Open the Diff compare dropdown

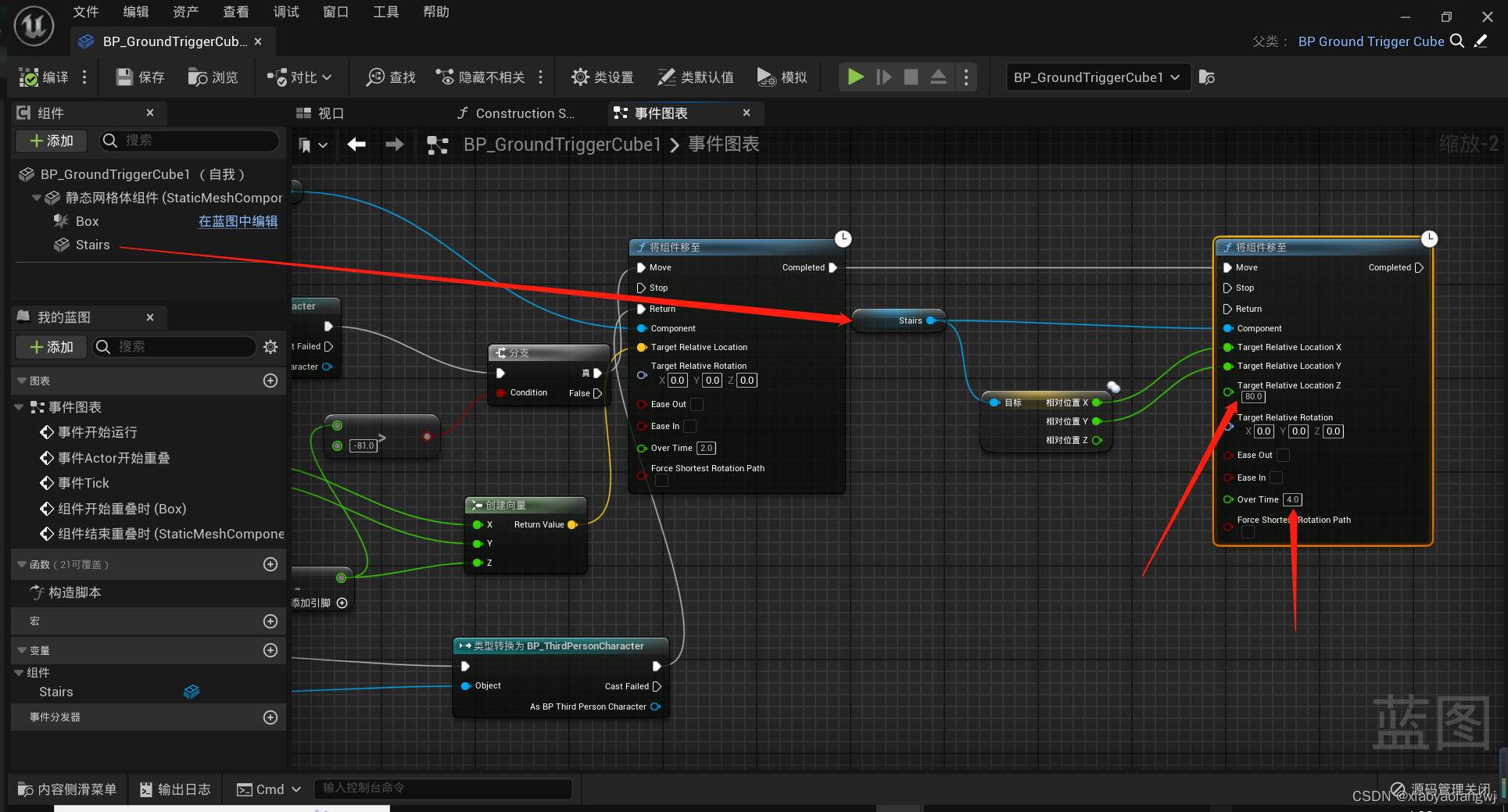coord(300,77)
